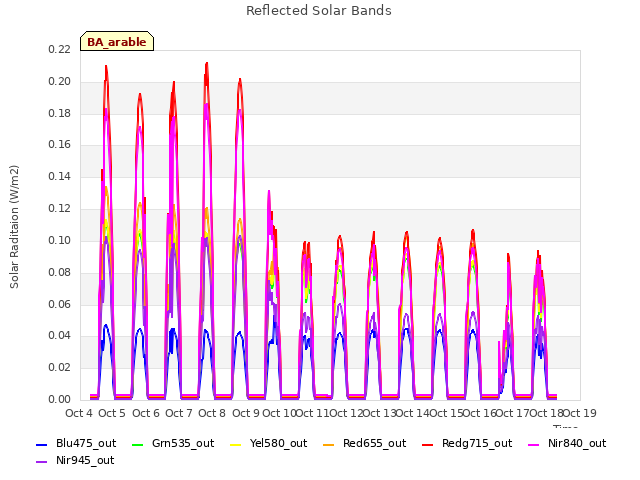The height and width of the screenshot is (480, 640).
Task: Click the Oct 5 blue curve peak
Action: pyautogui.click(x=106, y=327)
